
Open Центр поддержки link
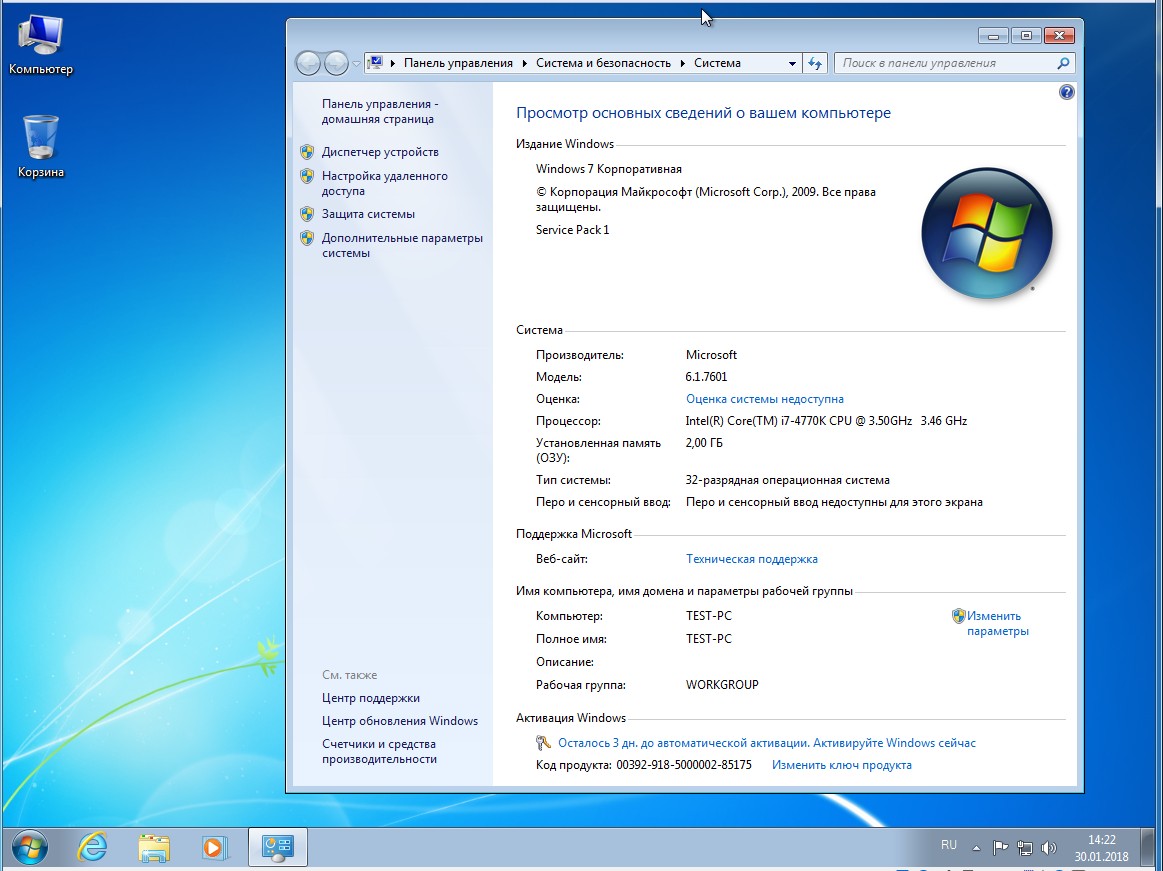pyautogui.click(x=370, y=698)
